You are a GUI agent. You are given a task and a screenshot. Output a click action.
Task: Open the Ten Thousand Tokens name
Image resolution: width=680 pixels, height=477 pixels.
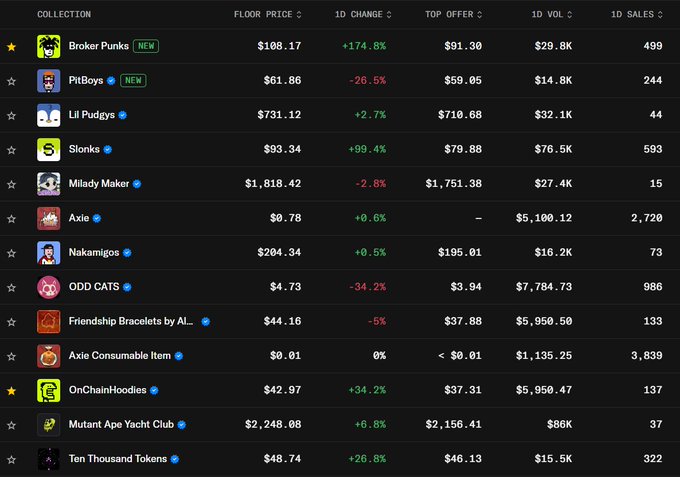pyautogui.click(x=118, y=459)
